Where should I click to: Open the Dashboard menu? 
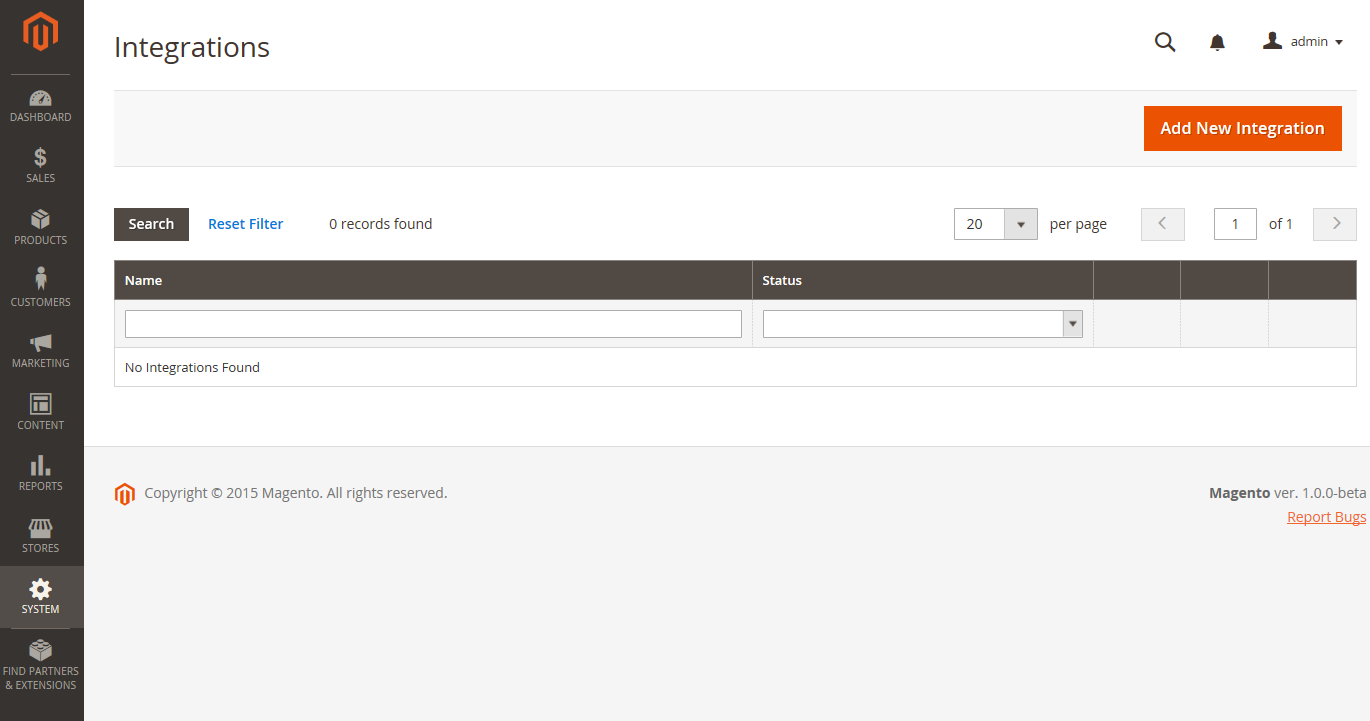[x=41, y=106]
